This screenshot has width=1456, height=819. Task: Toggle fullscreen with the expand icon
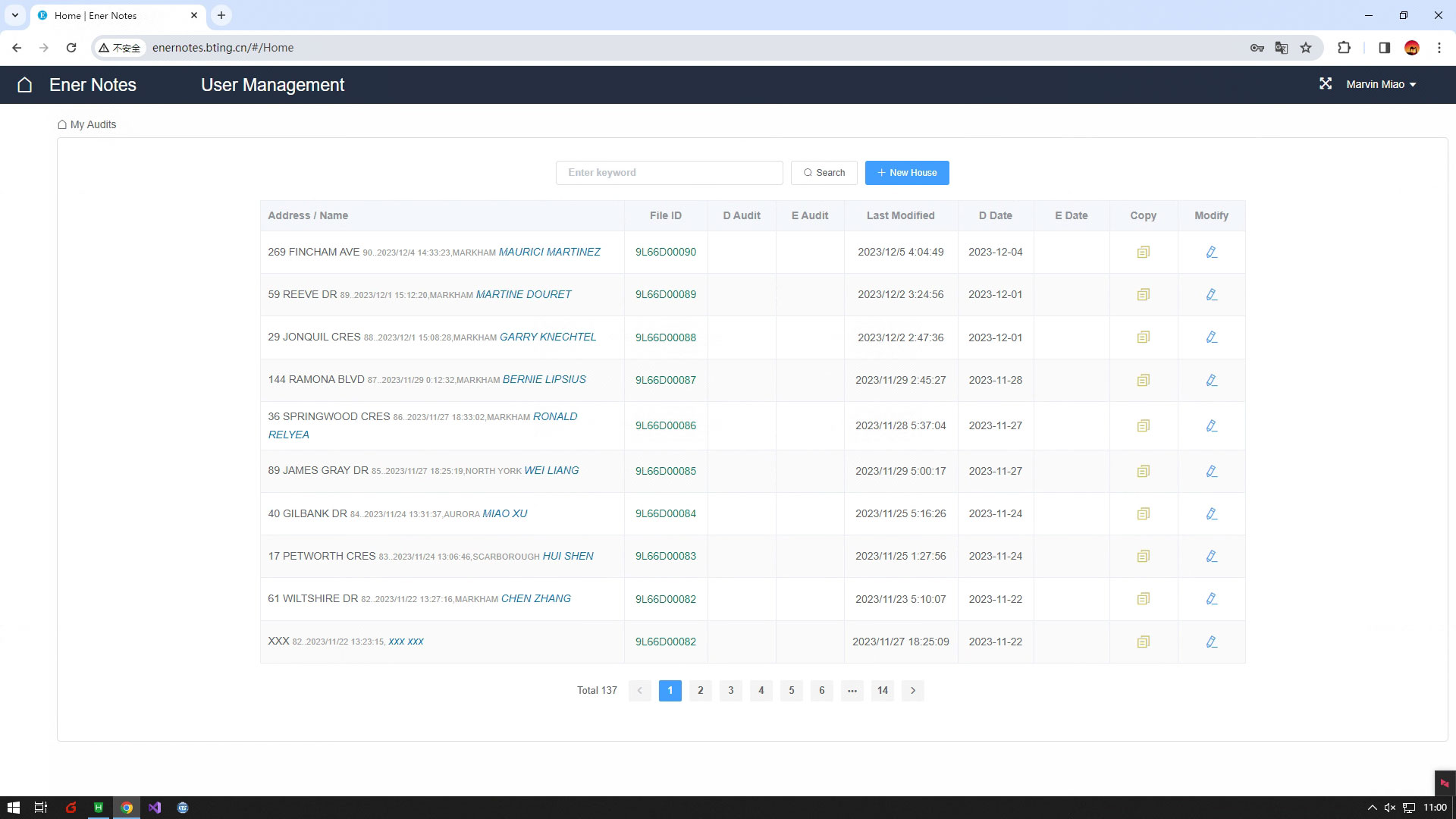click(x=1325, y=84)
